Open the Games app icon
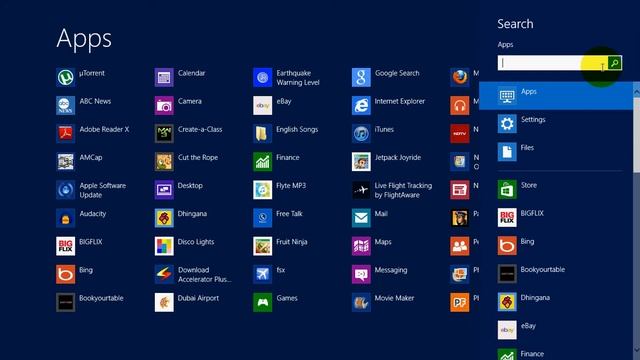This screenshot has height=360, width=640. [x=262, y=302]
